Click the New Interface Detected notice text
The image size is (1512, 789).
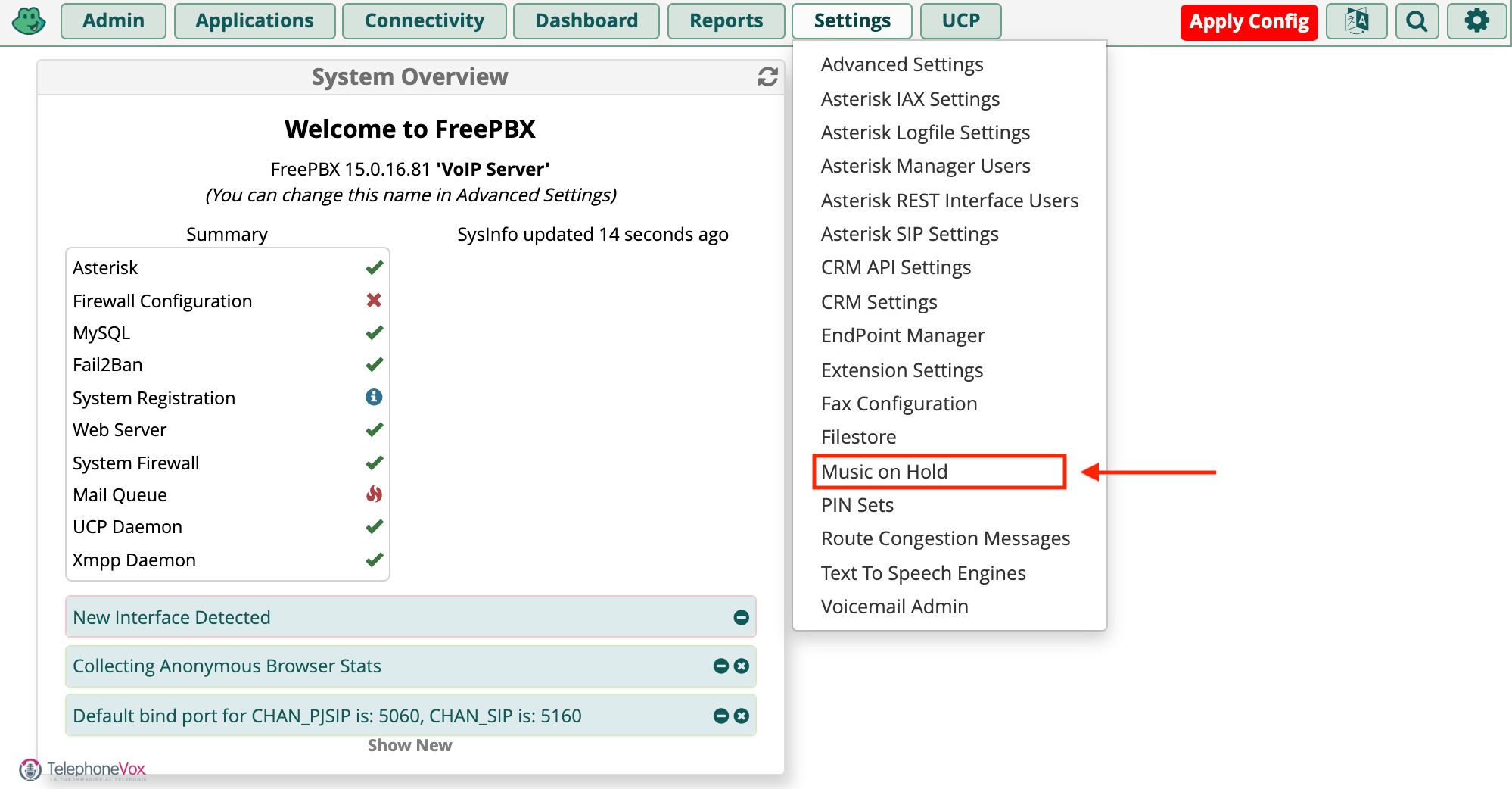172,617
